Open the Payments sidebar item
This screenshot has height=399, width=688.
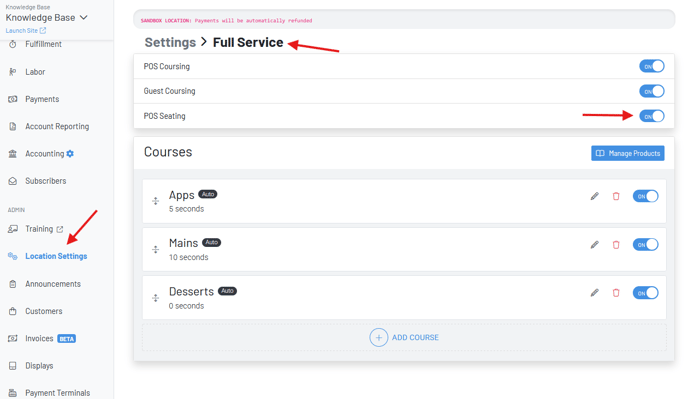coord(42,99)
